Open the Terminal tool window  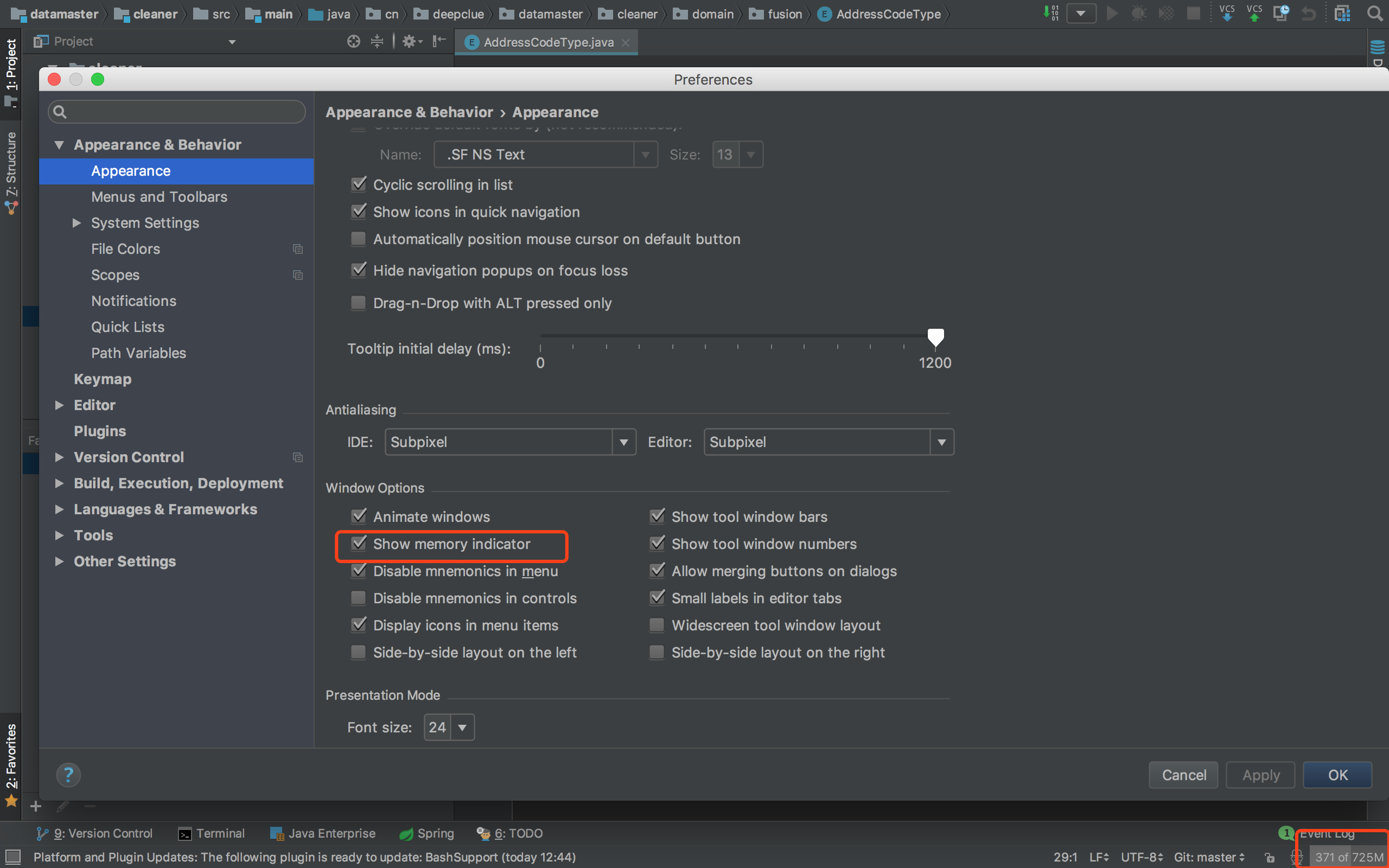[211, 833]
